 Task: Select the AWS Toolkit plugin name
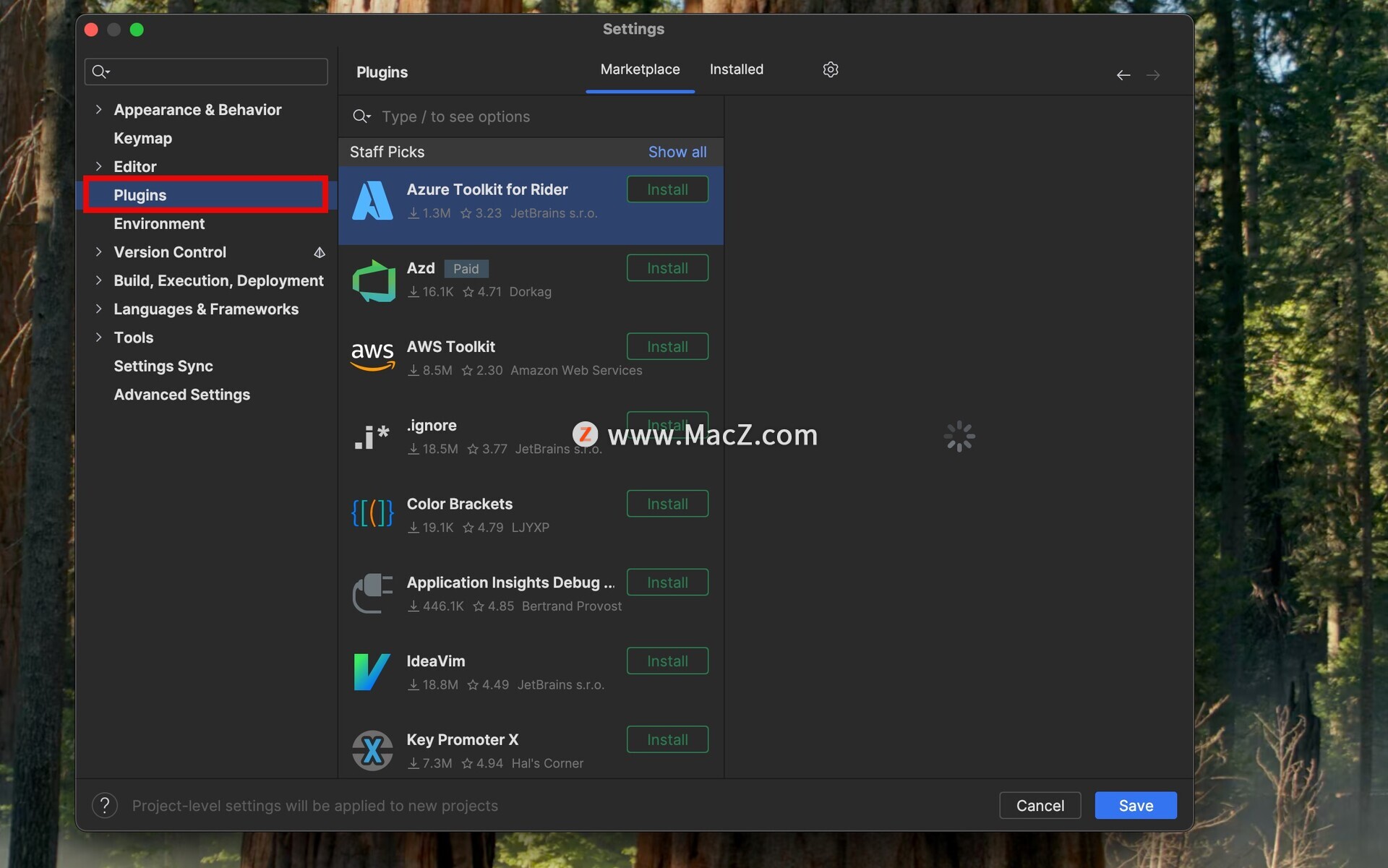click(x=450, y=347)
